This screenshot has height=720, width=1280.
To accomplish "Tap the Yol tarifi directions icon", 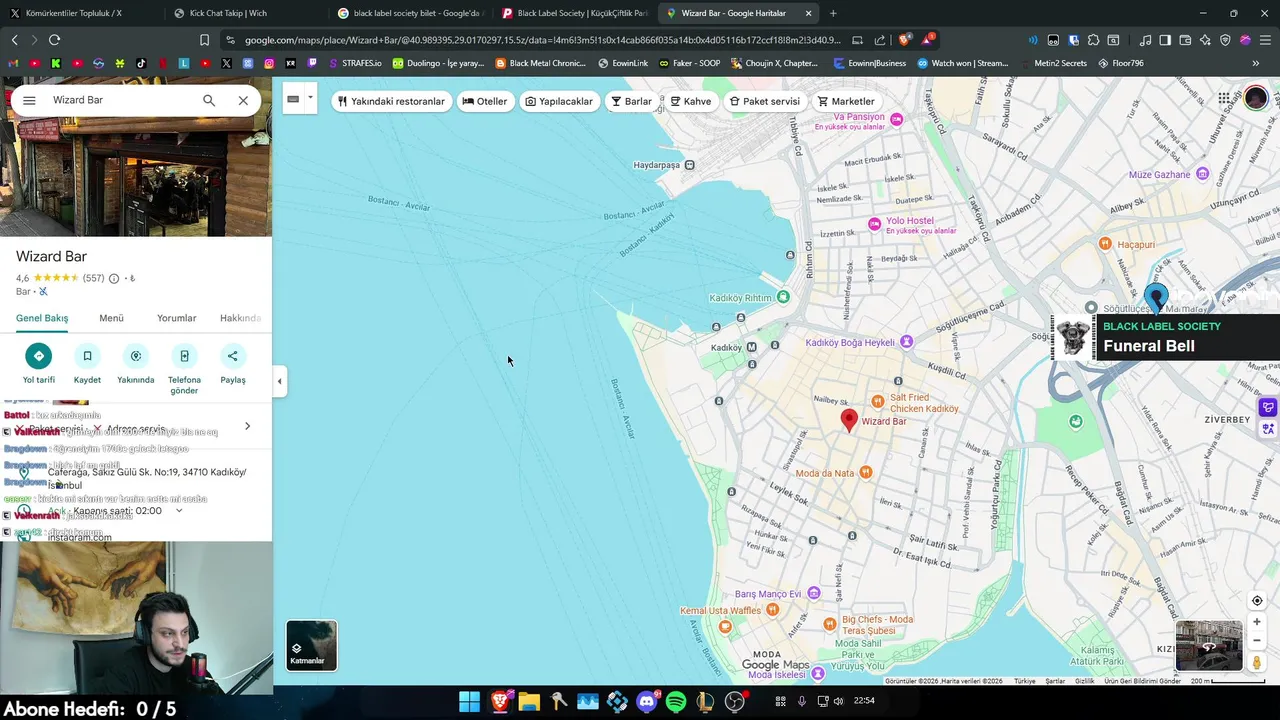I will 39,356.
